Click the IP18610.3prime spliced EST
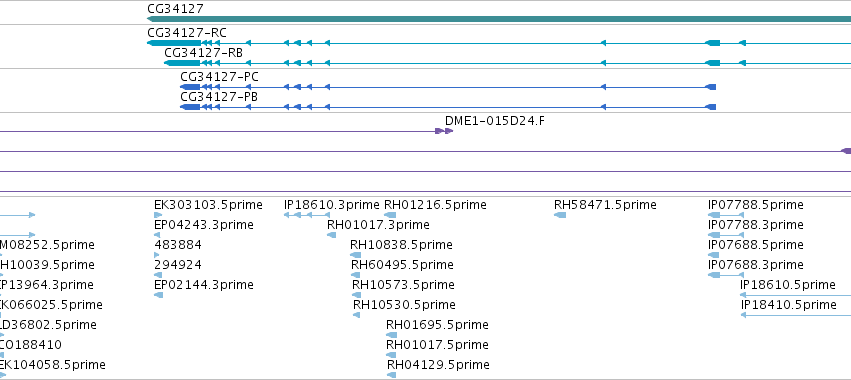This screenshot has height=380, width=851. (x=307, y=215)
